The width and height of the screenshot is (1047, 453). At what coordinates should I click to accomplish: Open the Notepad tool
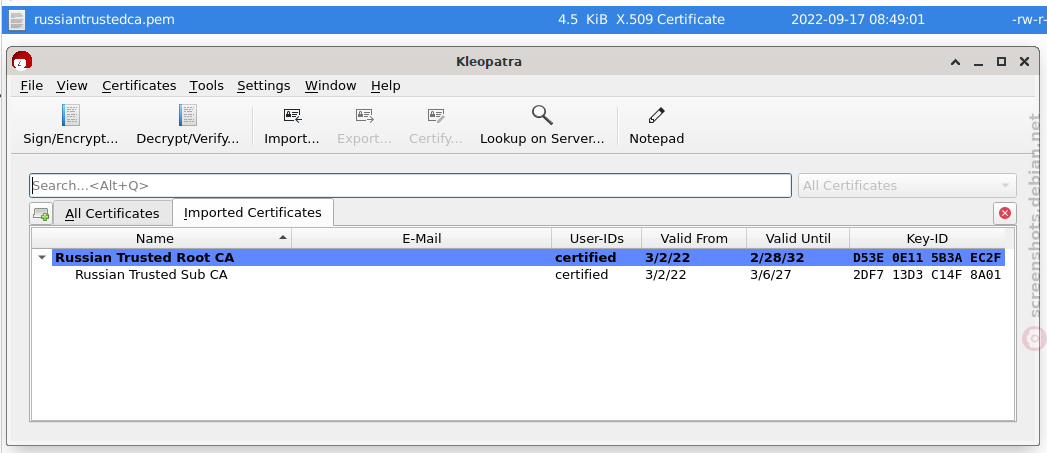point(656,125)
